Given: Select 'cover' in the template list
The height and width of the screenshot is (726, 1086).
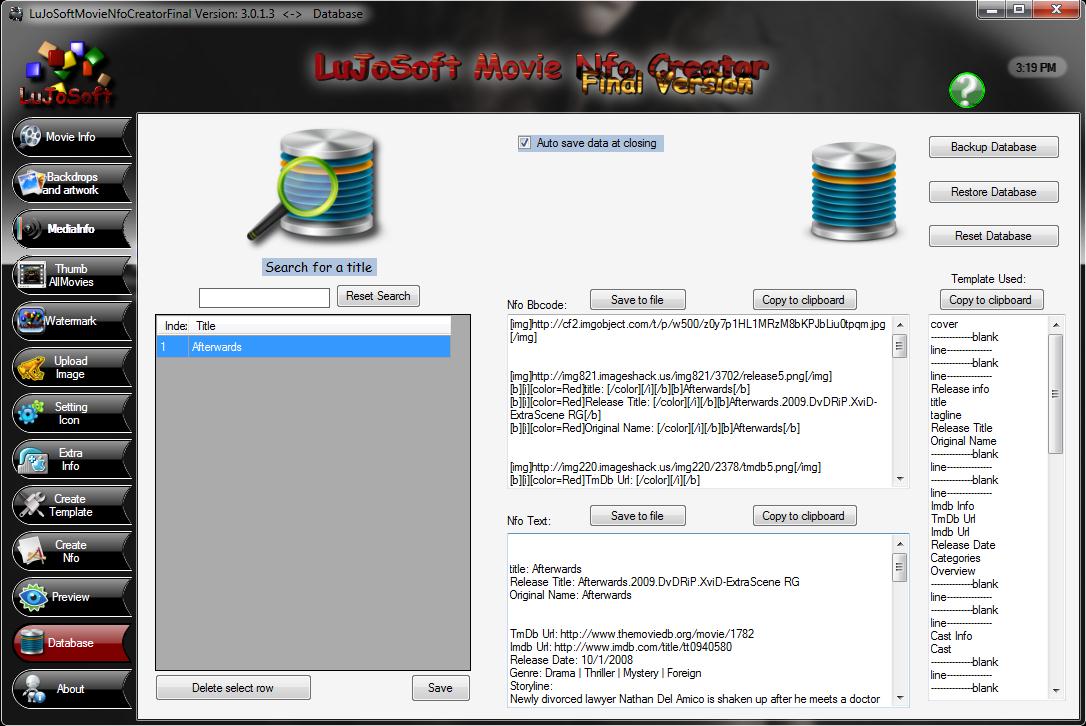Looking at the screenshot, I should coord(944,324).
